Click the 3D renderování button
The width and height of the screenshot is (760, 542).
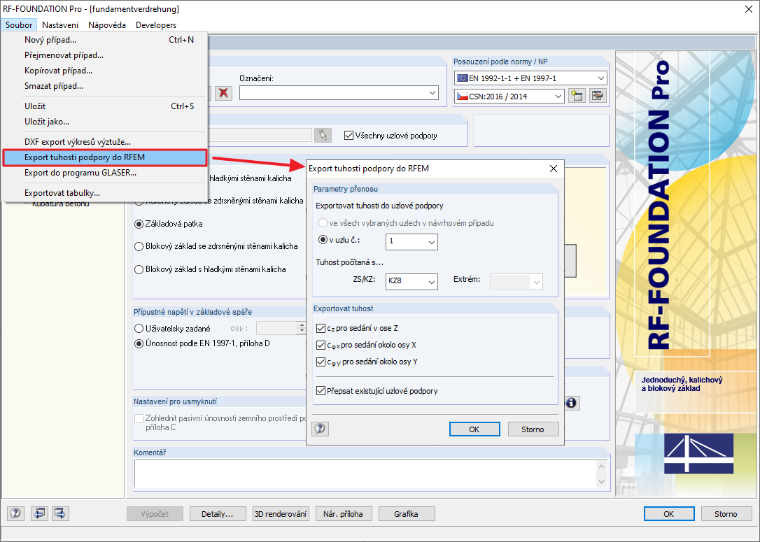281,514
